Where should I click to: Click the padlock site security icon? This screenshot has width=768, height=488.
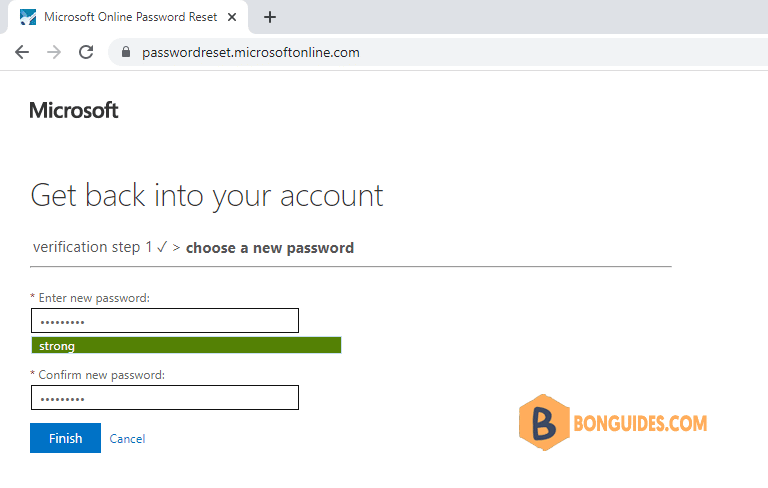point(126,52)
